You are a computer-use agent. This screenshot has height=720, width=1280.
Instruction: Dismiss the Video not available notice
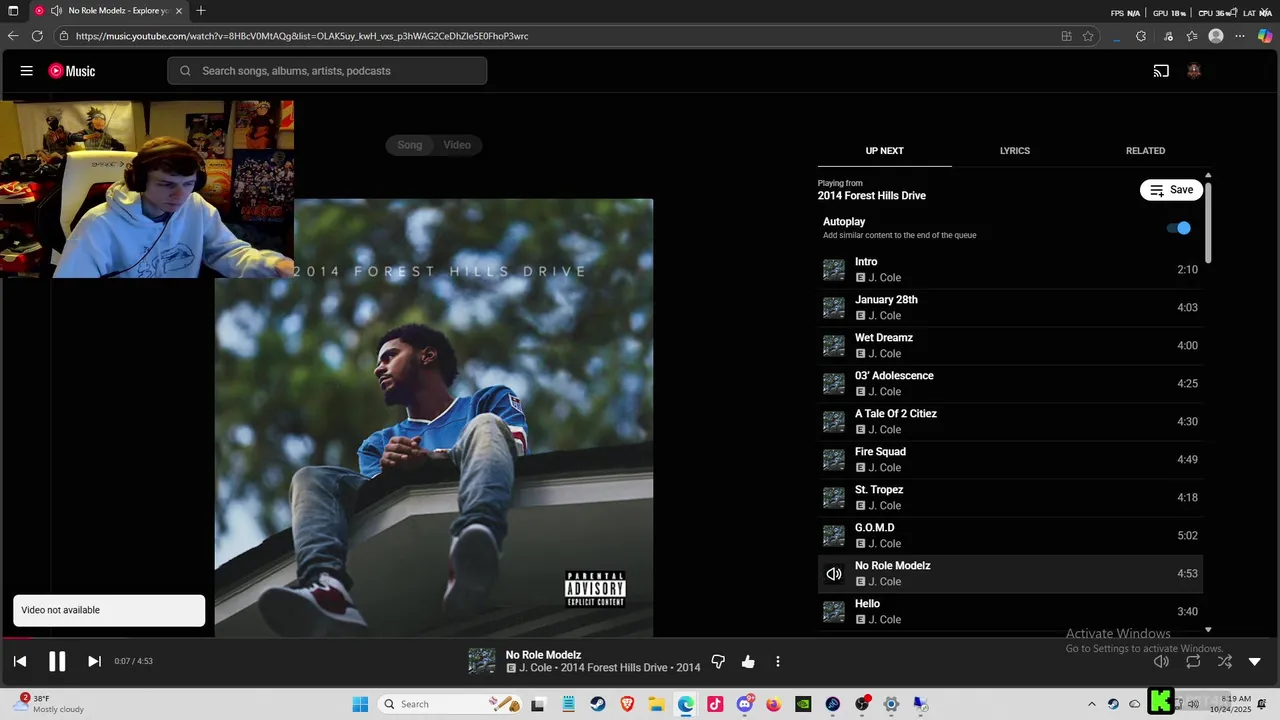click(x=109, y=610)
